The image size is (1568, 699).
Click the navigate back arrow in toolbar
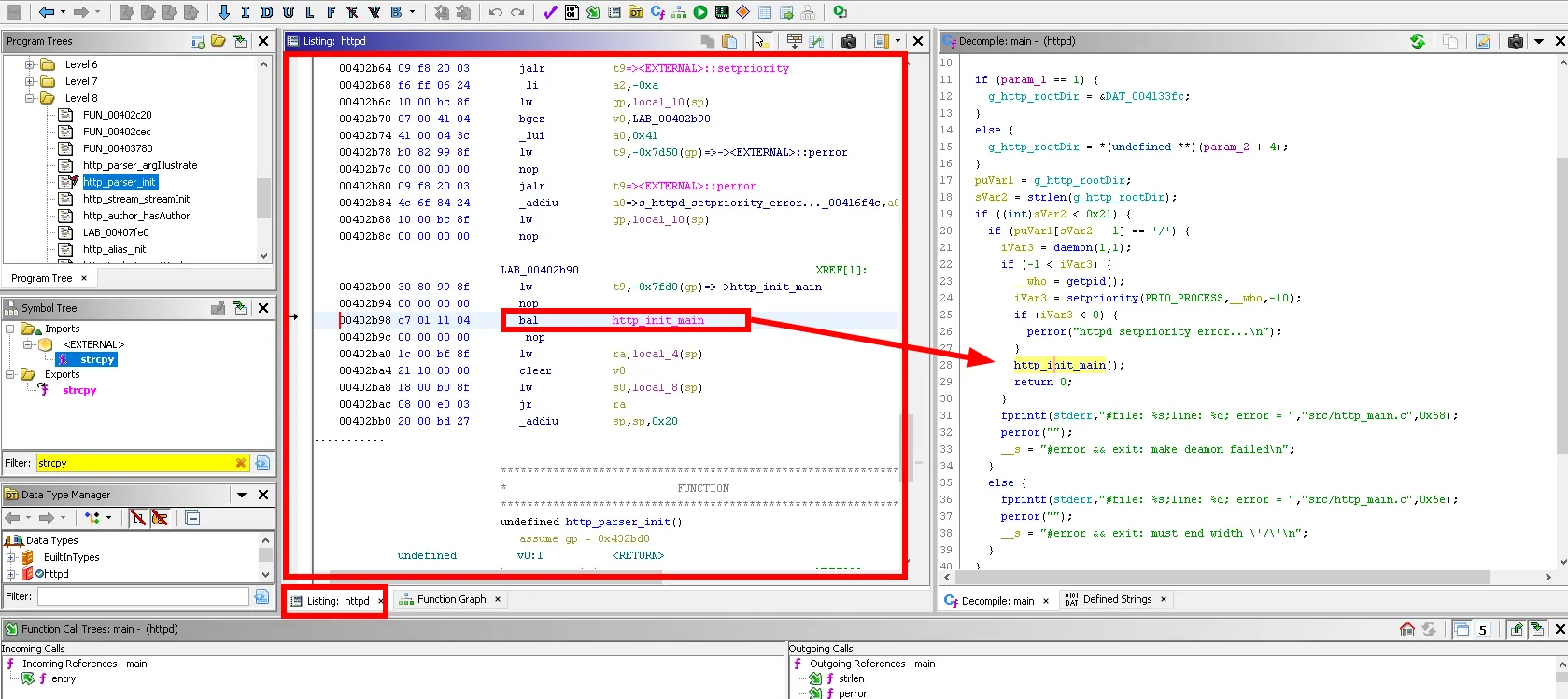tap(46, 12)
